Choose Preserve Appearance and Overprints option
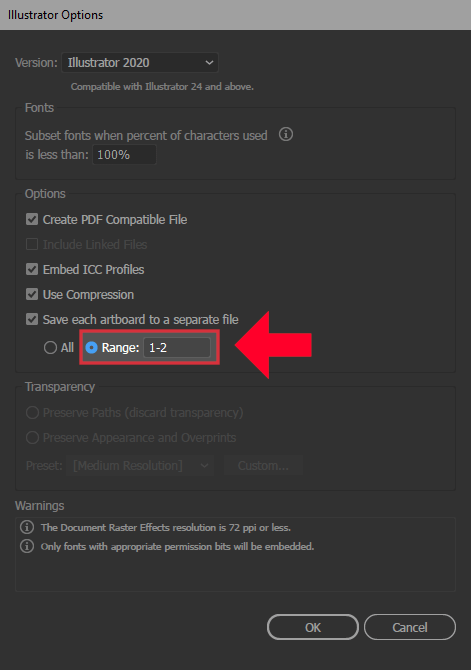The height and width of the screenshot is (670, 471). click(x=32, y=438)
